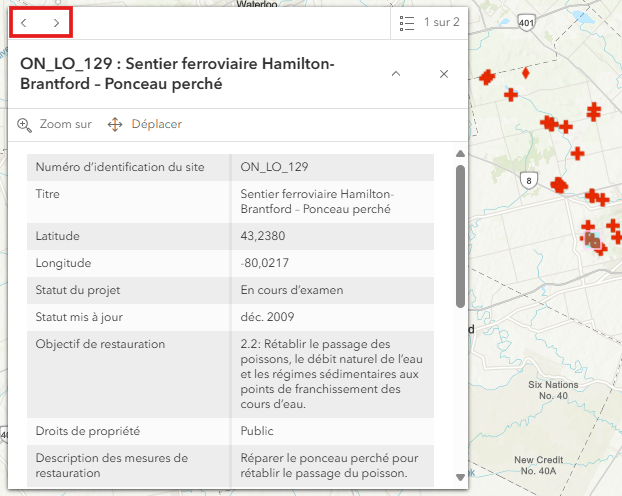Click the Highway 401 shield on map

(x=528, y=22)
